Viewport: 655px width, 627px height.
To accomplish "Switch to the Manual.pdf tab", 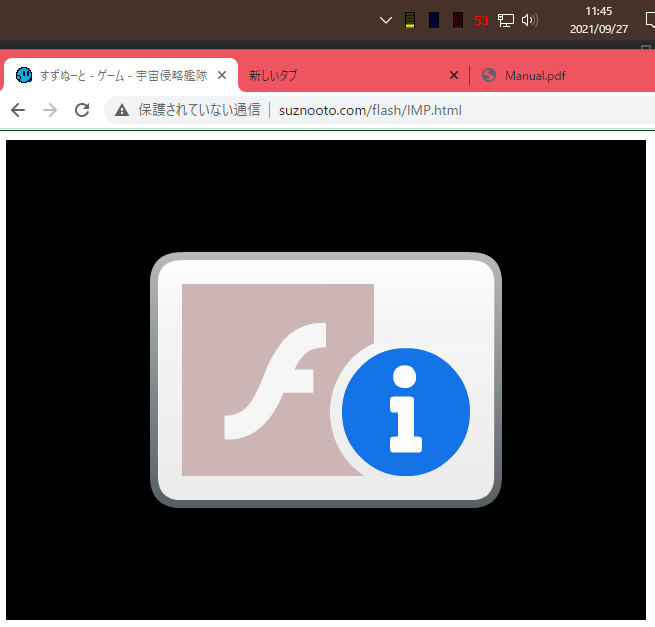I will click(564, 75).
